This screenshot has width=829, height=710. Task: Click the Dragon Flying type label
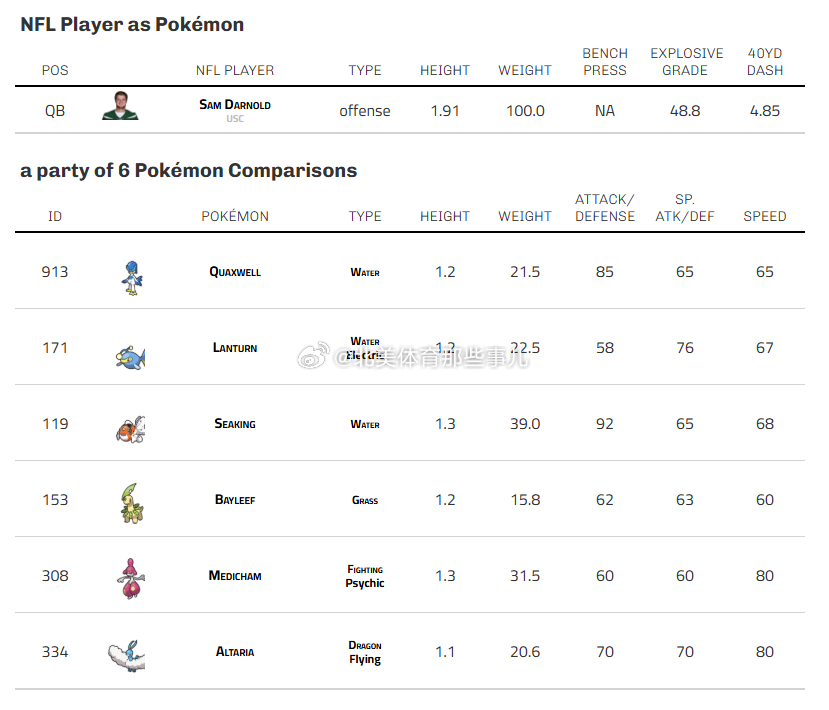[365, 652]
